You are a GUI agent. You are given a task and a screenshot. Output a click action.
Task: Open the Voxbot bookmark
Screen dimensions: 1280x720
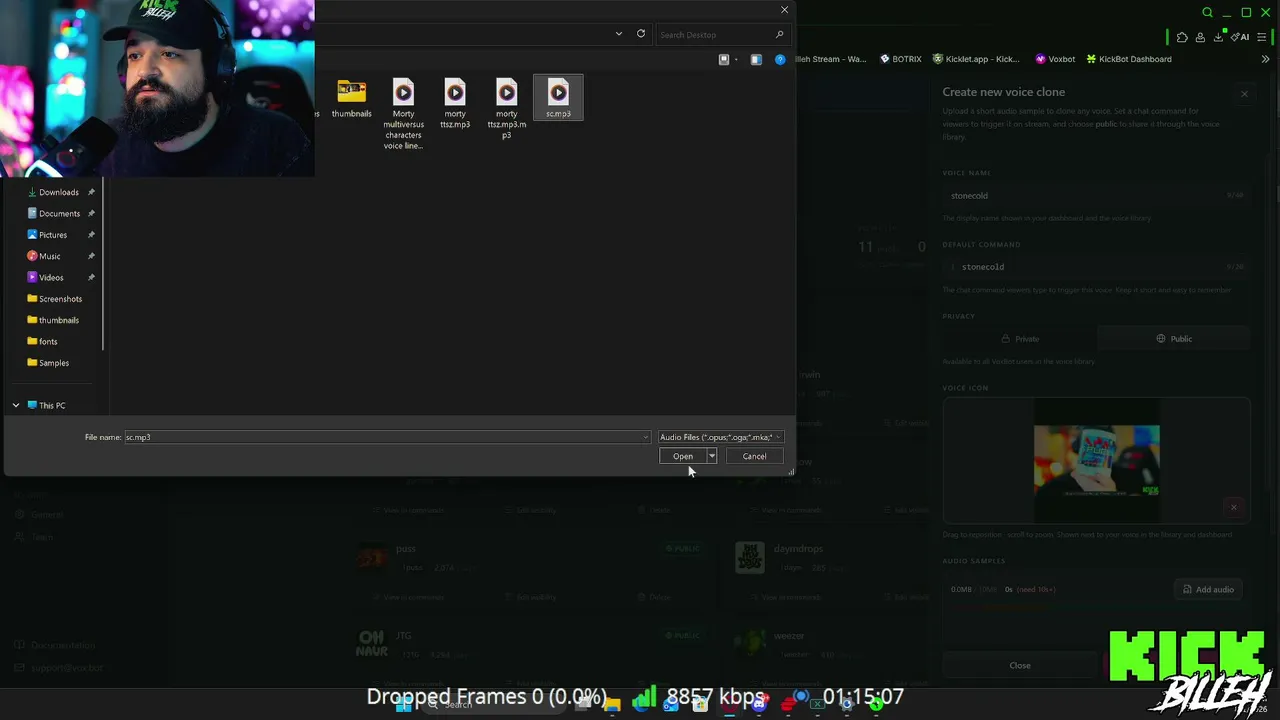pyautogui.click(x=1055, y=59)
